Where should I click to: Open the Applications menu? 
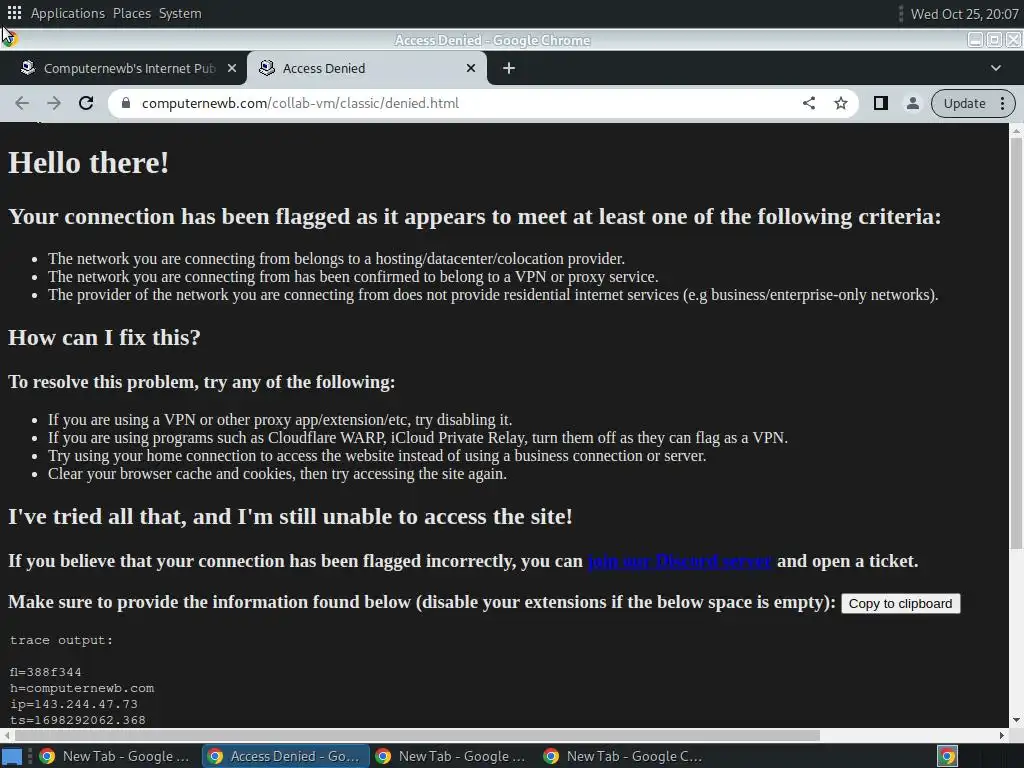coord(67,13)
